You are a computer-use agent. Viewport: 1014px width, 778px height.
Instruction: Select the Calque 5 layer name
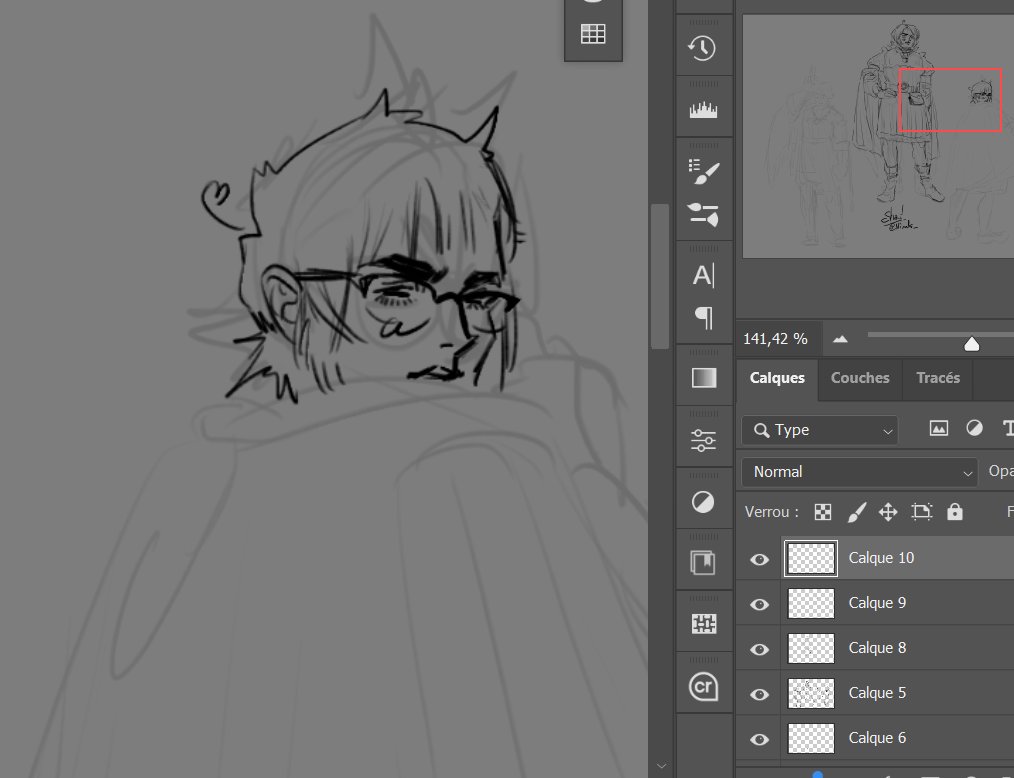coord(878,693)
